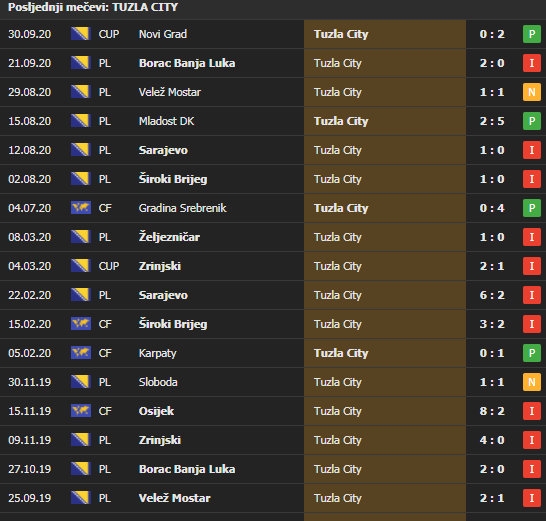Click Tuzla City in the Gradina Srebrenik row
546x521 pixels.
click(x=341, y=208)
